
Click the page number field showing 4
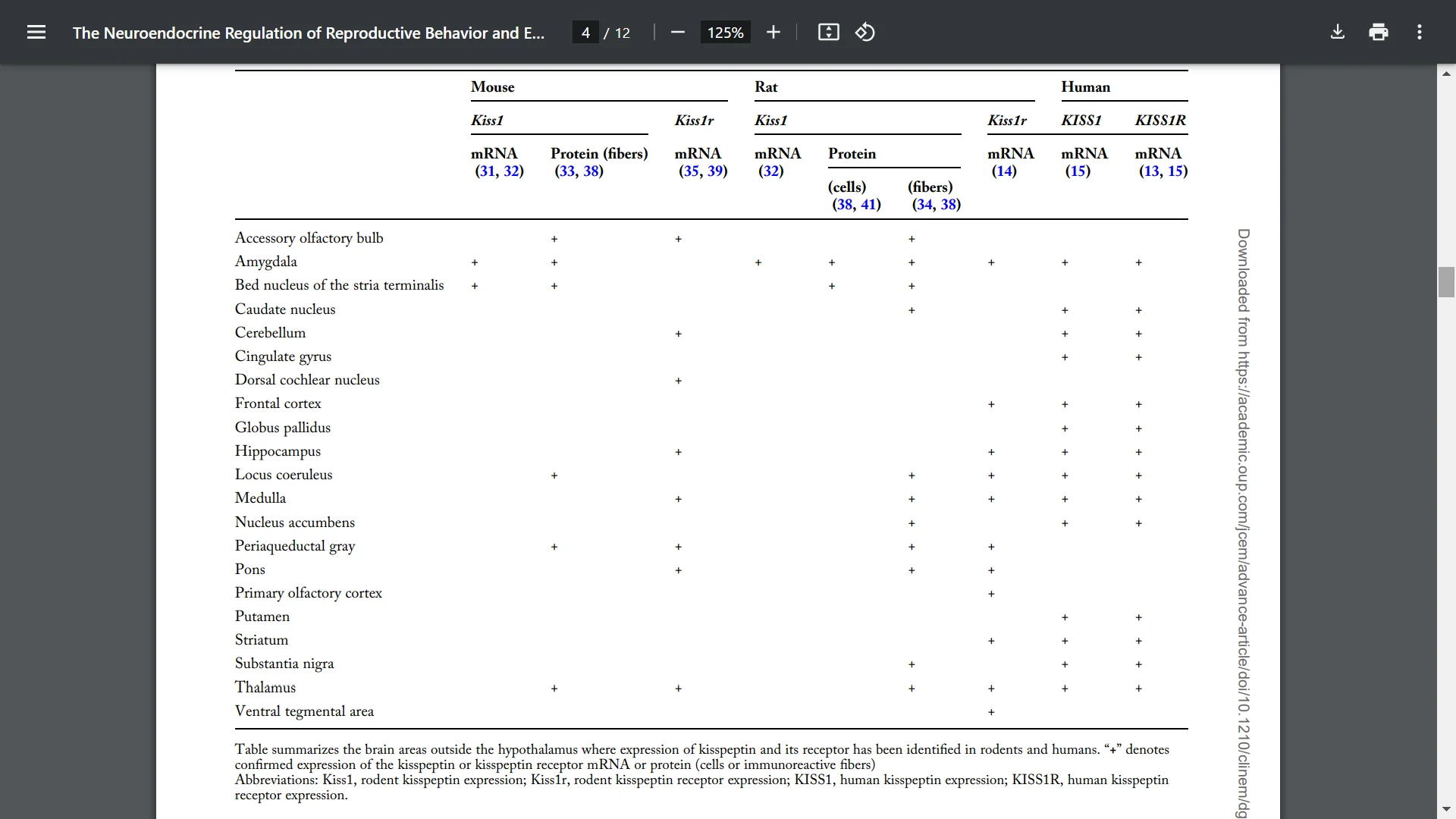[x=585, y=33]
